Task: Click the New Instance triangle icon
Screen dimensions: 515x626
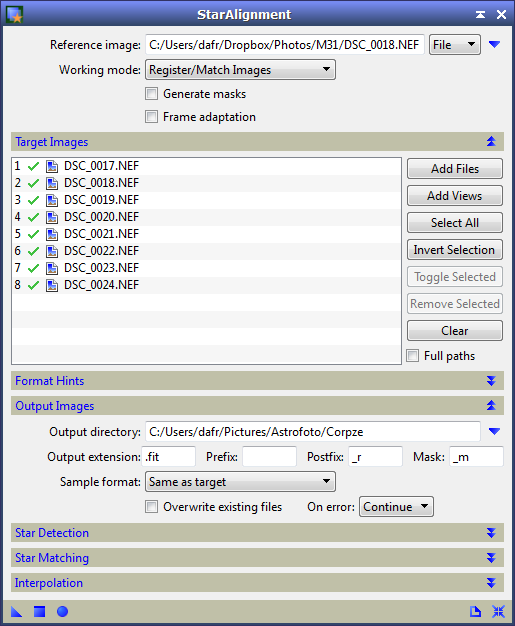Action: pos(16,611)
